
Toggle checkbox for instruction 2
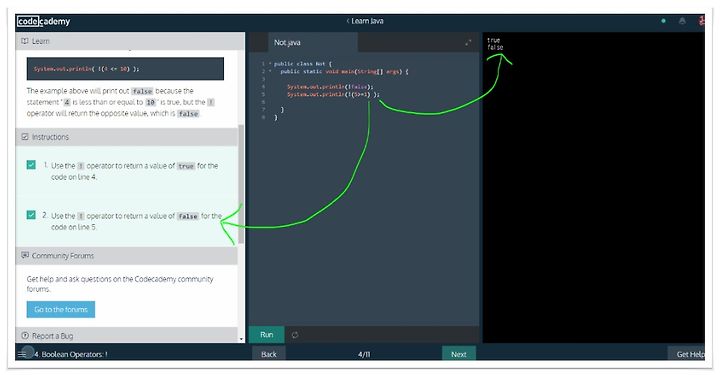31,215
